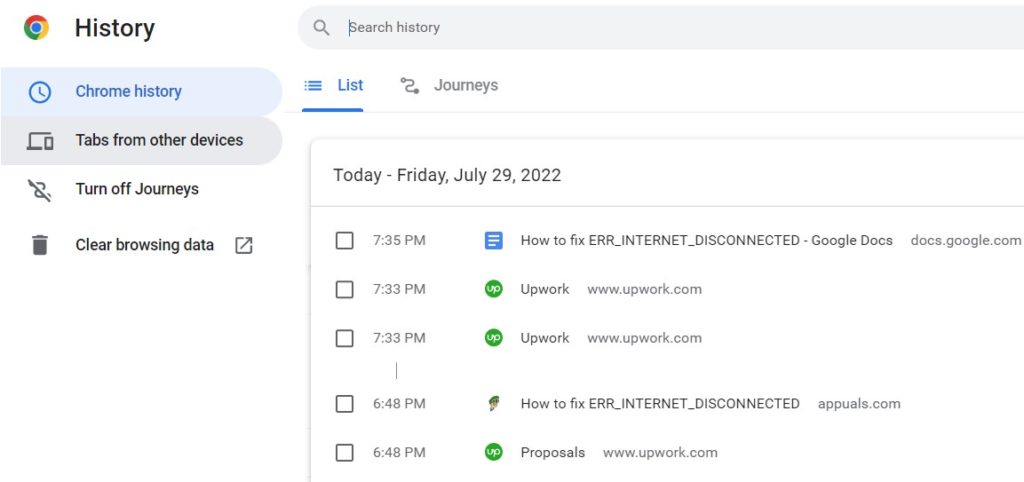Open the Proposals history link

[552, 453]
